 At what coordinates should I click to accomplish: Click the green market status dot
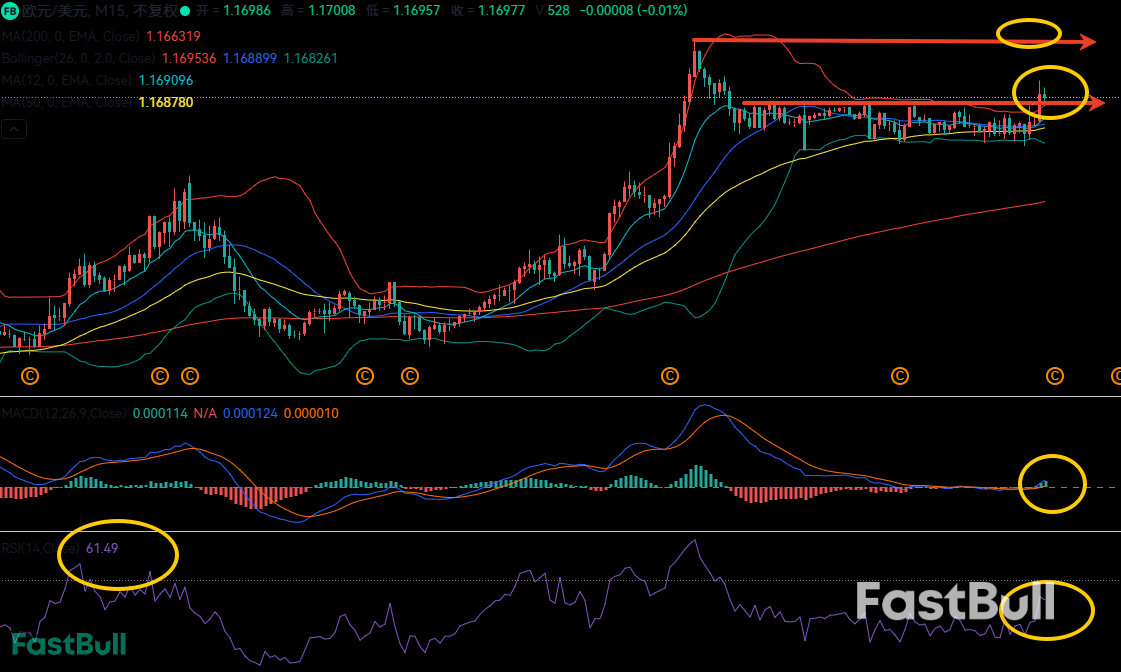[187, 12]
